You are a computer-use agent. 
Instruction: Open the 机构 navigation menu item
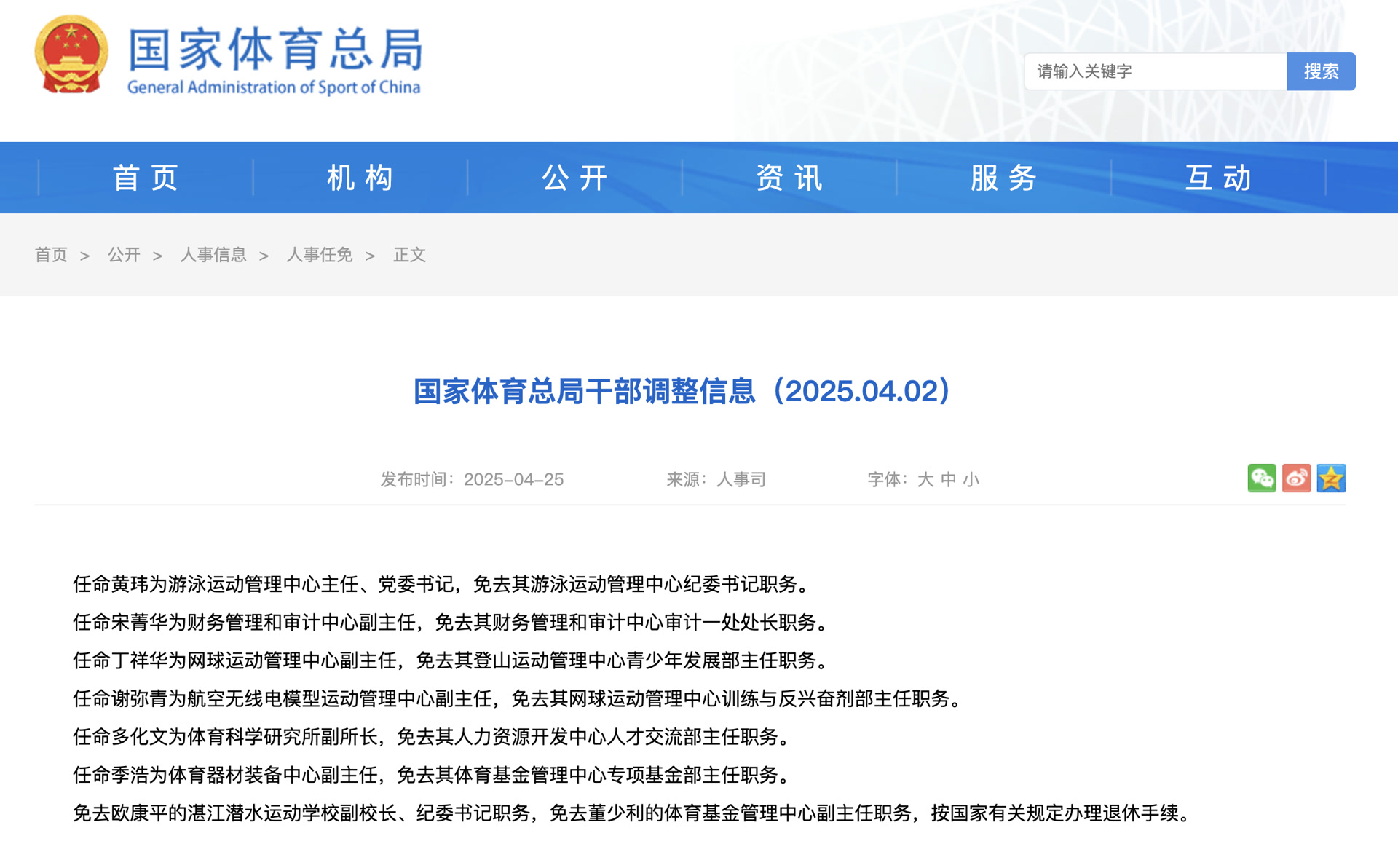360,178
